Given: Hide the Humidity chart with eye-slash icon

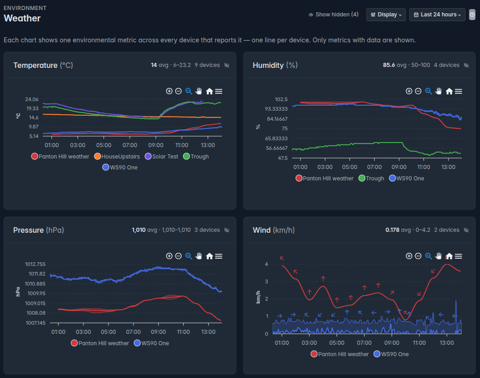Looking at the screenshot, I should coord(466,65).
